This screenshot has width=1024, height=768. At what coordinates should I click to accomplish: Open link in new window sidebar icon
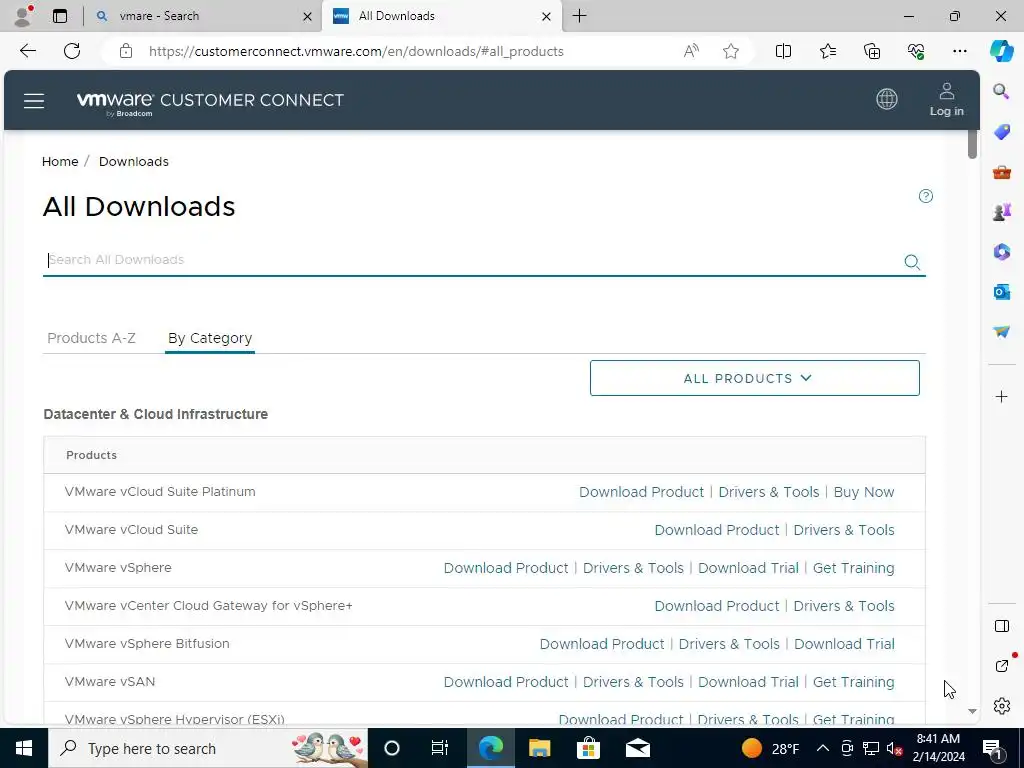click(1002, 665)
